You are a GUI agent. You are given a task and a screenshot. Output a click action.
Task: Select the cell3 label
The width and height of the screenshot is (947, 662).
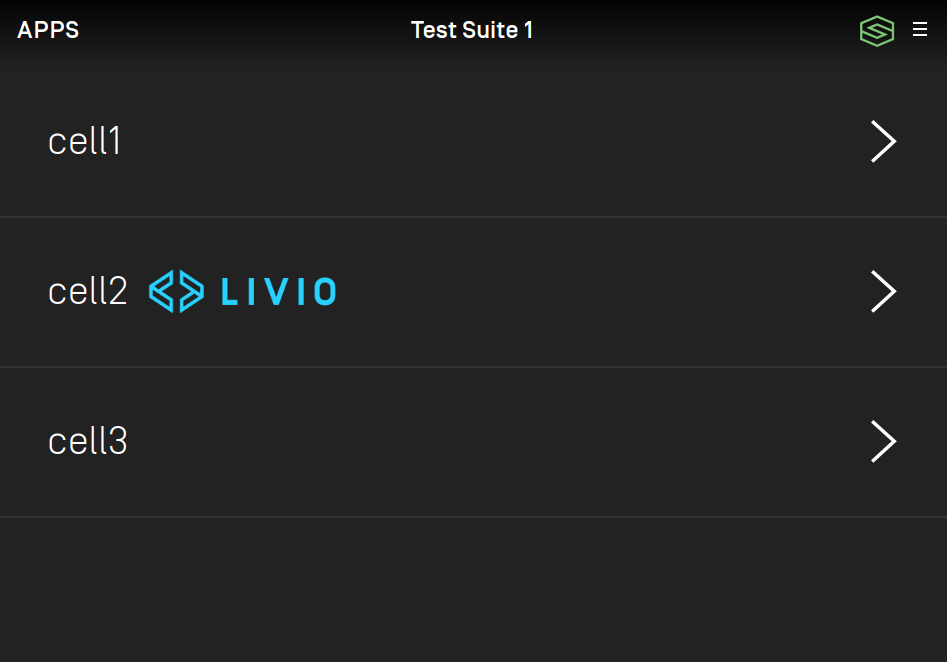88,441
